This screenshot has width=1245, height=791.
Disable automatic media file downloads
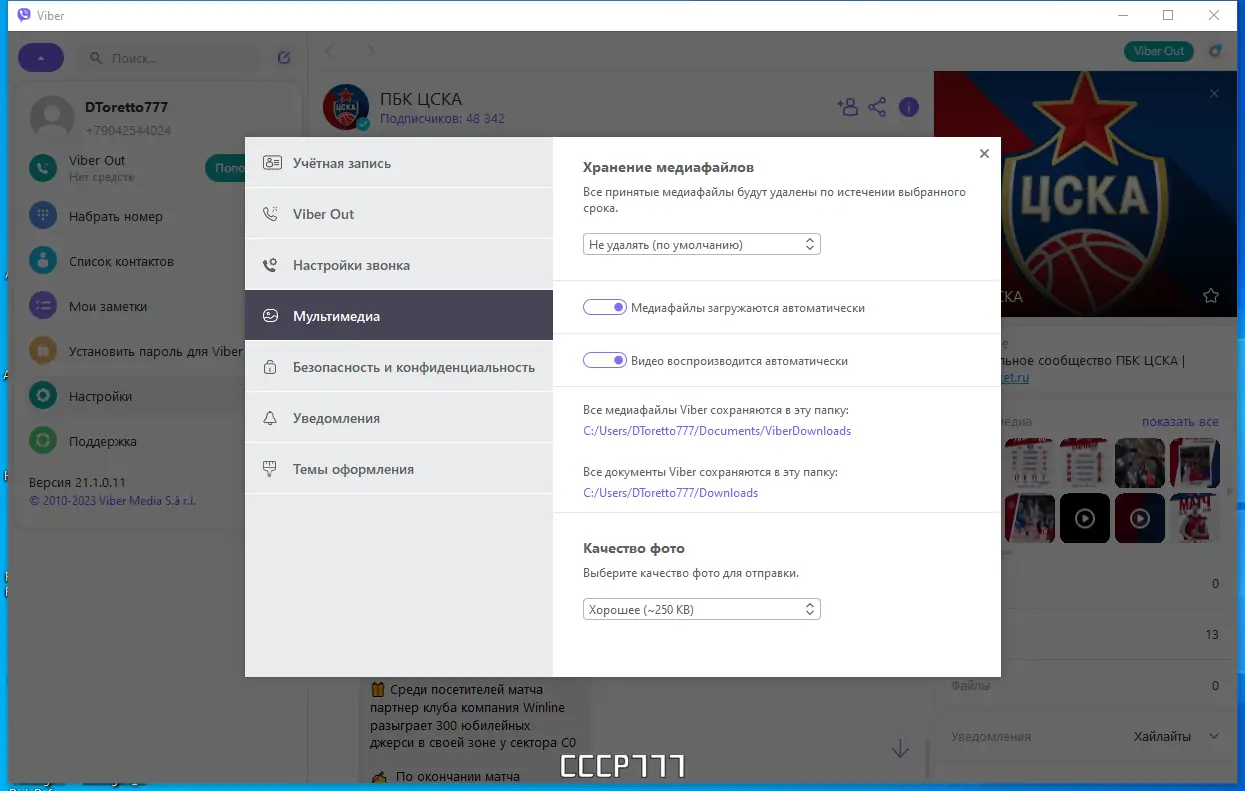tap(605, 307)
